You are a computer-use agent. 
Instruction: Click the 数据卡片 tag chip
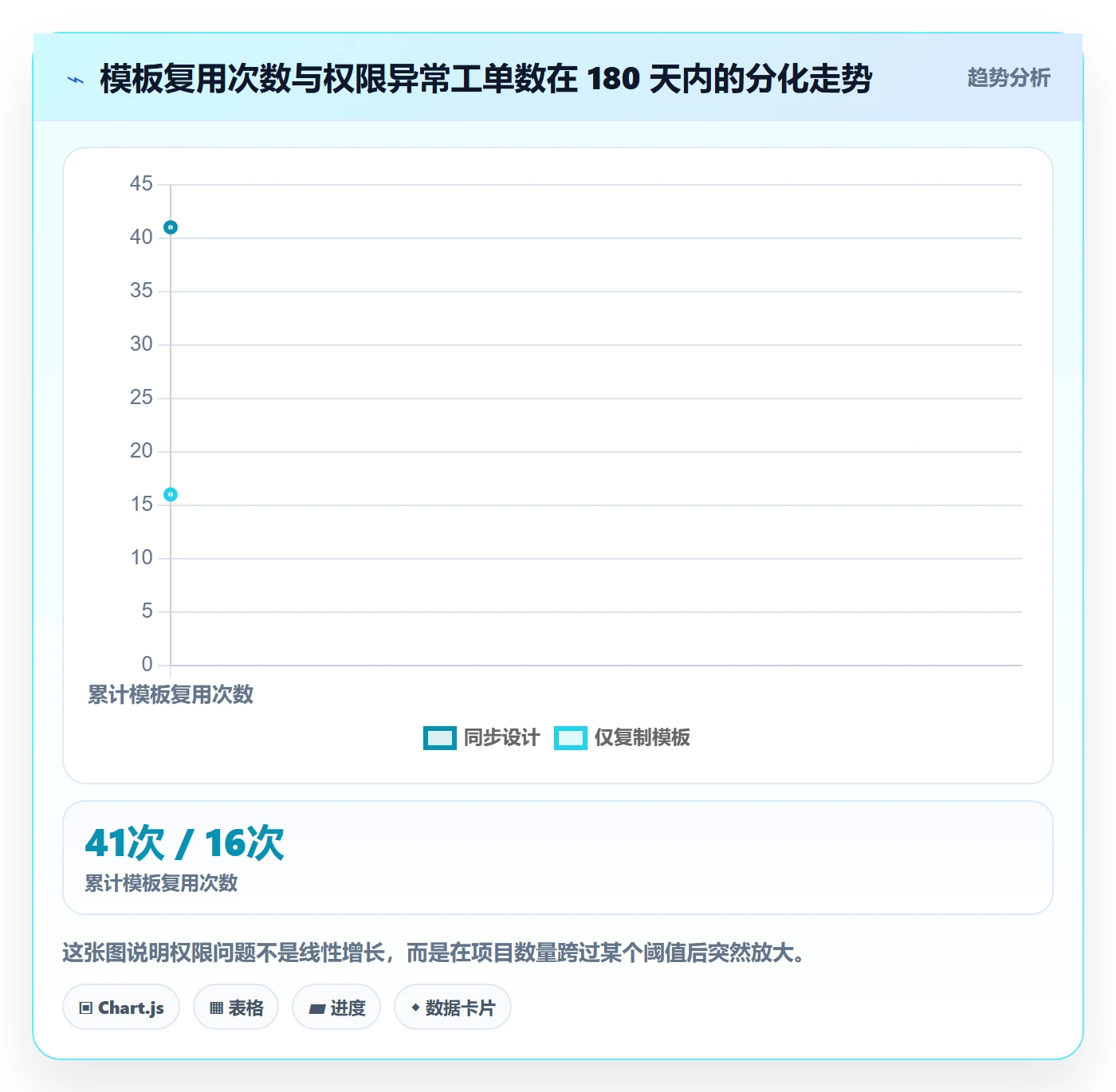point(453,1008)
